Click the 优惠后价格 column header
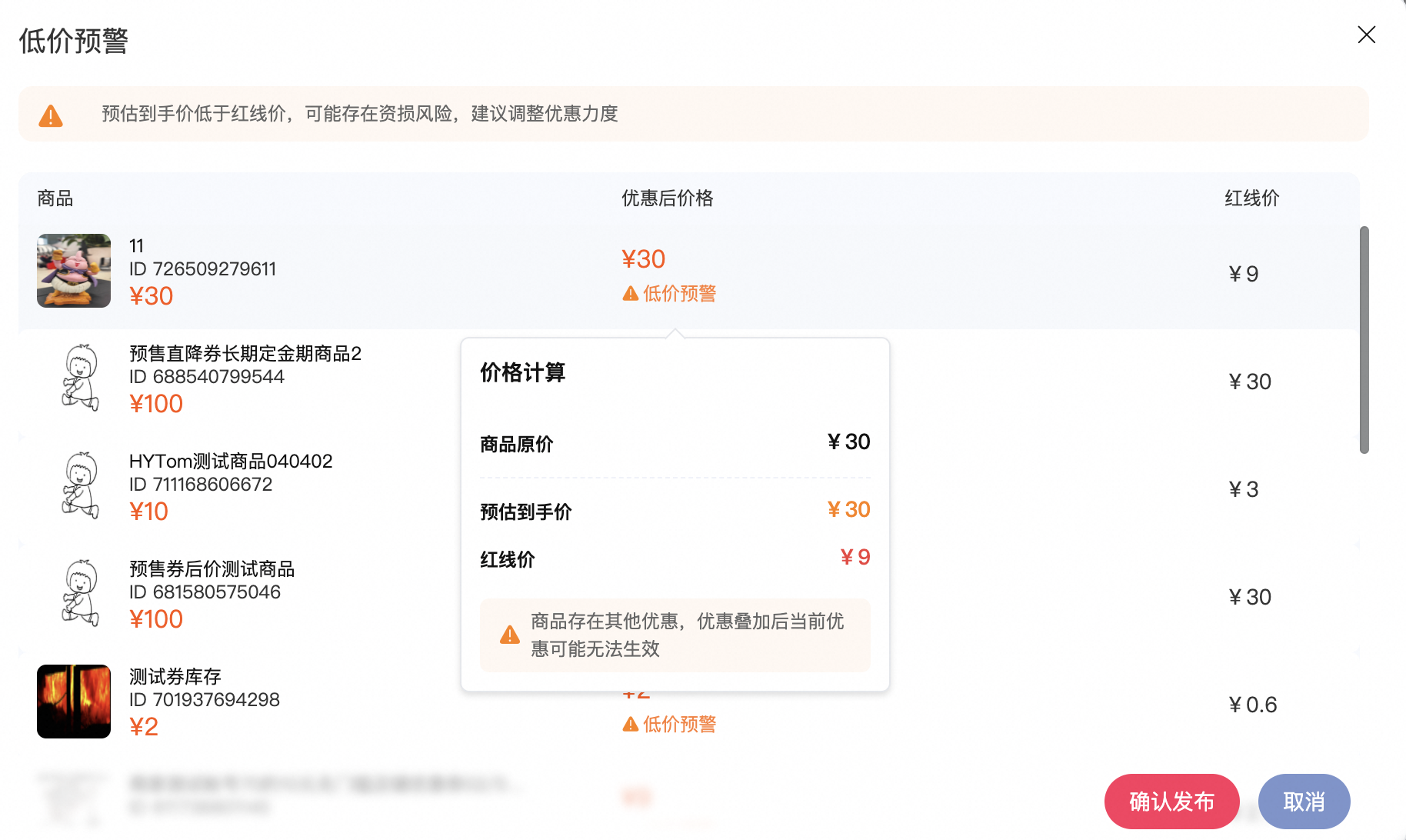The image size is (1406, 840). click(x=668, y=198)
